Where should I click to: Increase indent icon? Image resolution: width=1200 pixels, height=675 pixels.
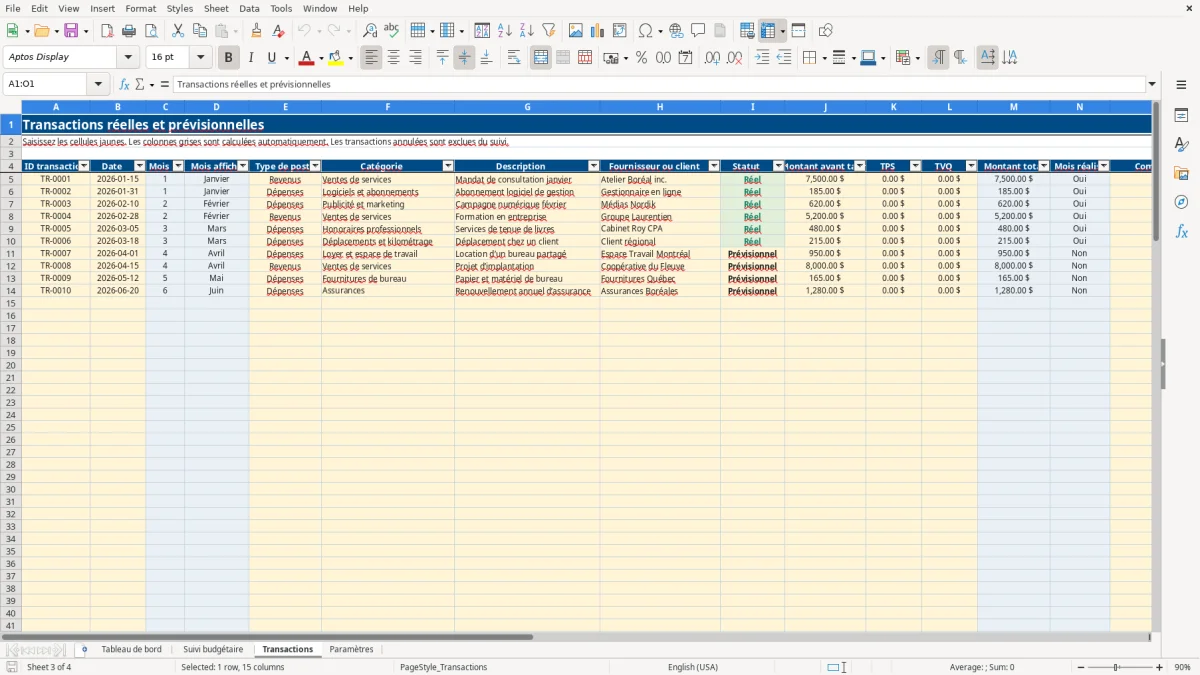[x=762, y=58]
